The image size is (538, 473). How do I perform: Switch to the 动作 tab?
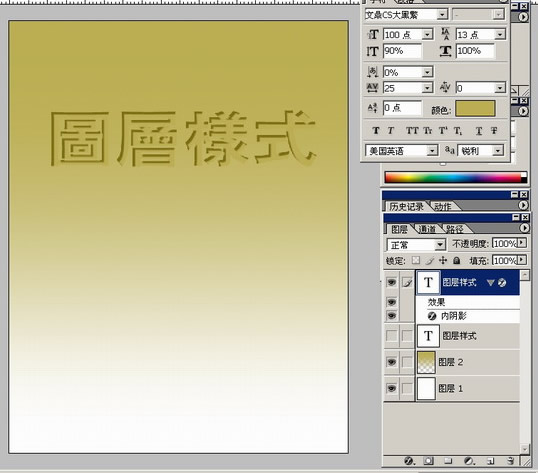click(x=443, y=206)
